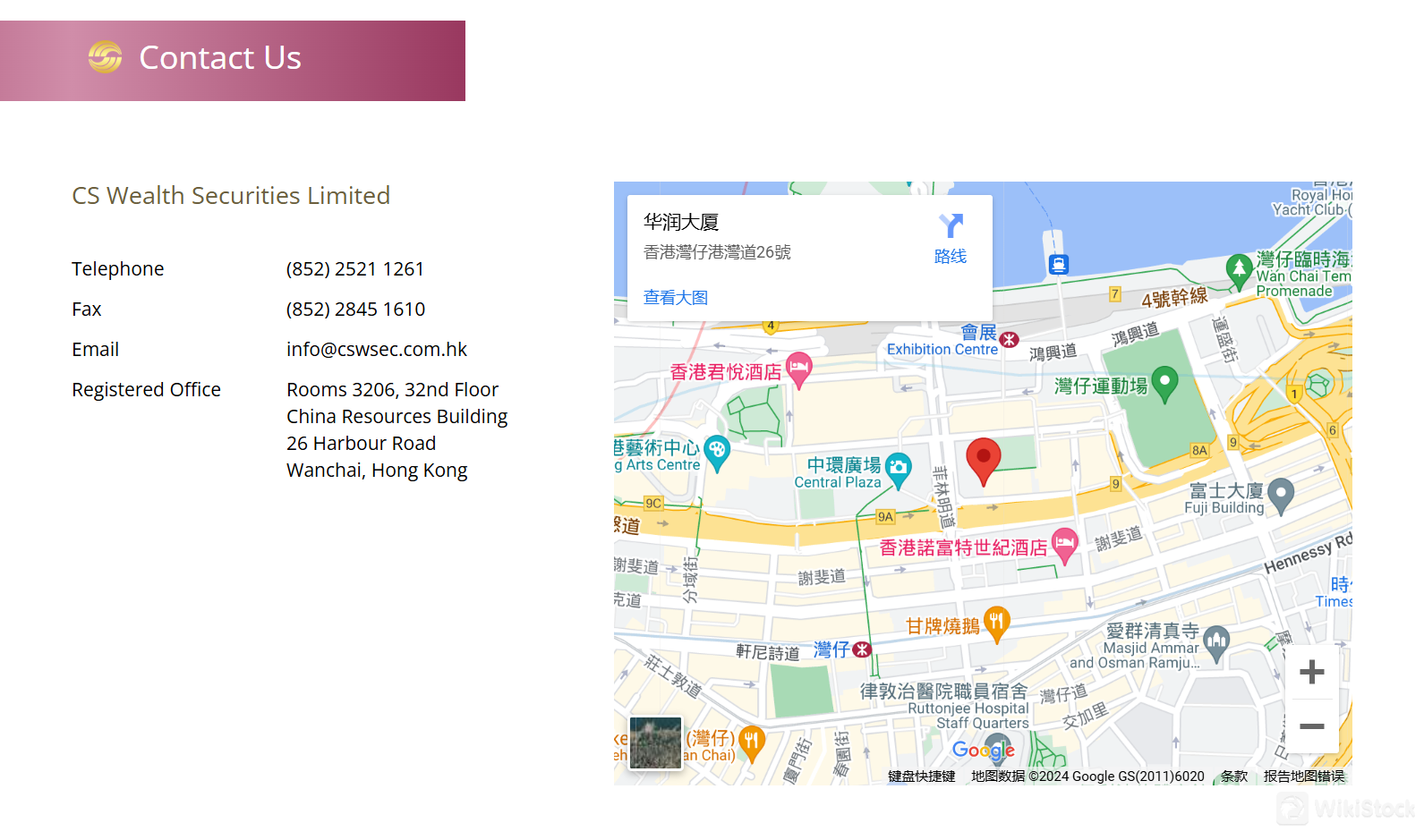Open 查看大图 view larger map link
Image resolution: width=1424 pixels, height=840 pixels.
click(676, 297)
